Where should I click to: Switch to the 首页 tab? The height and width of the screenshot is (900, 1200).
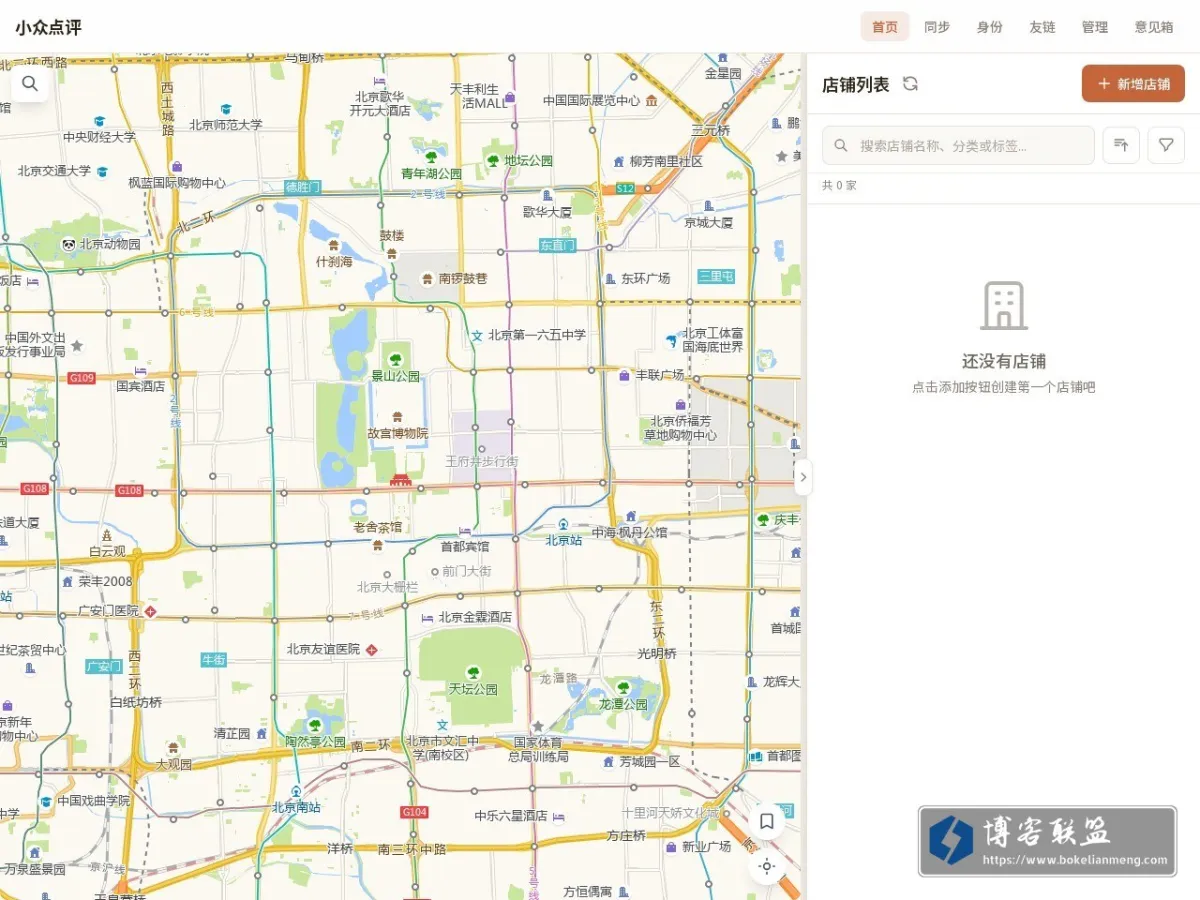click(885, 27)
